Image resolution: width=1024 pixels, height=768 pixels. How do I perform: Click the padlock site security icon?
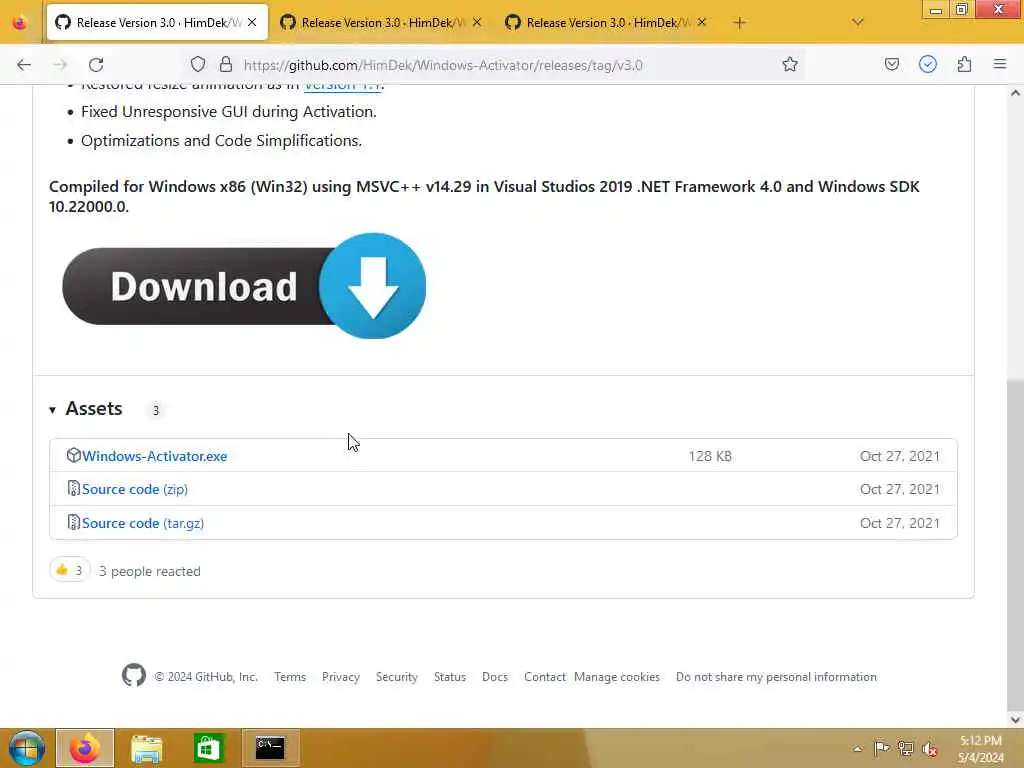coord(226,64)
